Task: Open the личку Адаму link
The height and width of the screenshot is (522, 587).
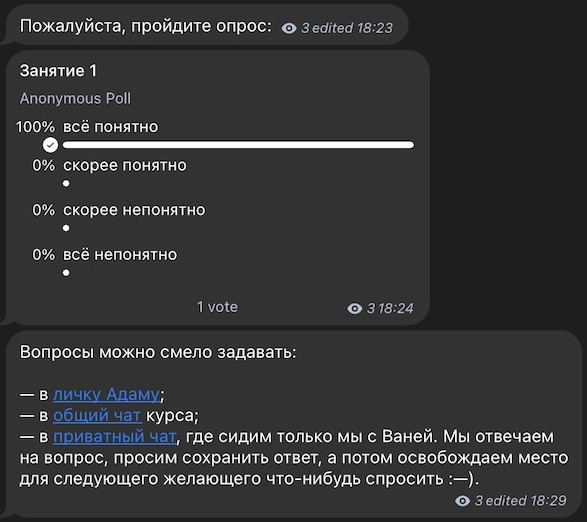Action: coord(106,394)
